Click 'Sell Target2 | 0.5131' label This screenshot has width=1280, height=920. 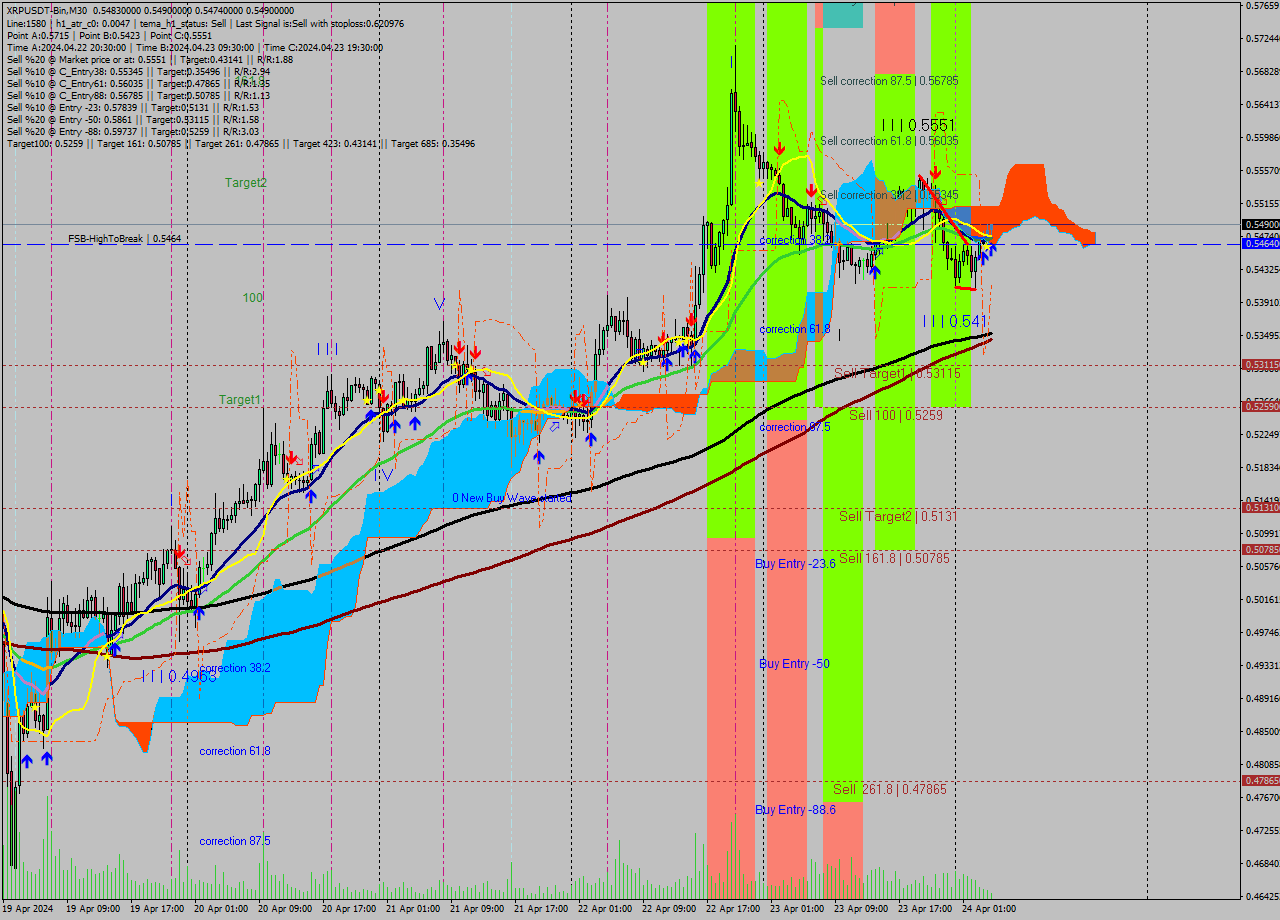(x=897, y=516)
